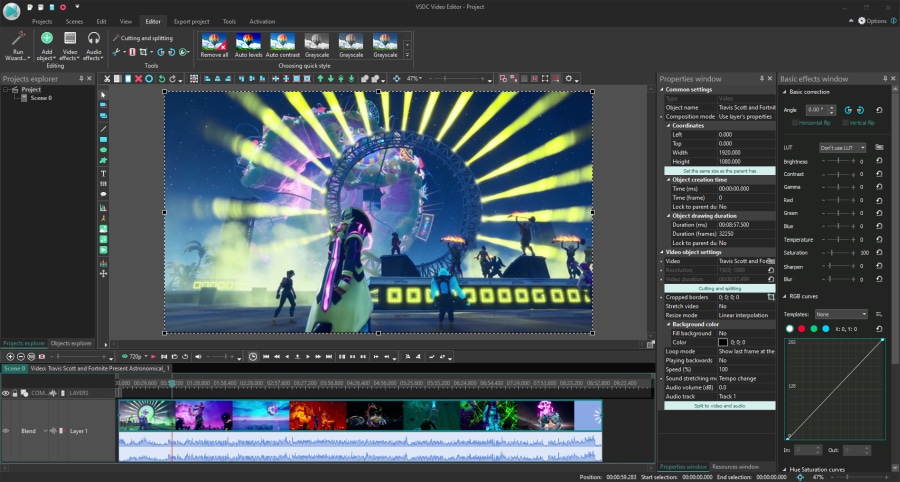Click the Activation tab
The height and width of the screenshot is (482, 900).
262,21
